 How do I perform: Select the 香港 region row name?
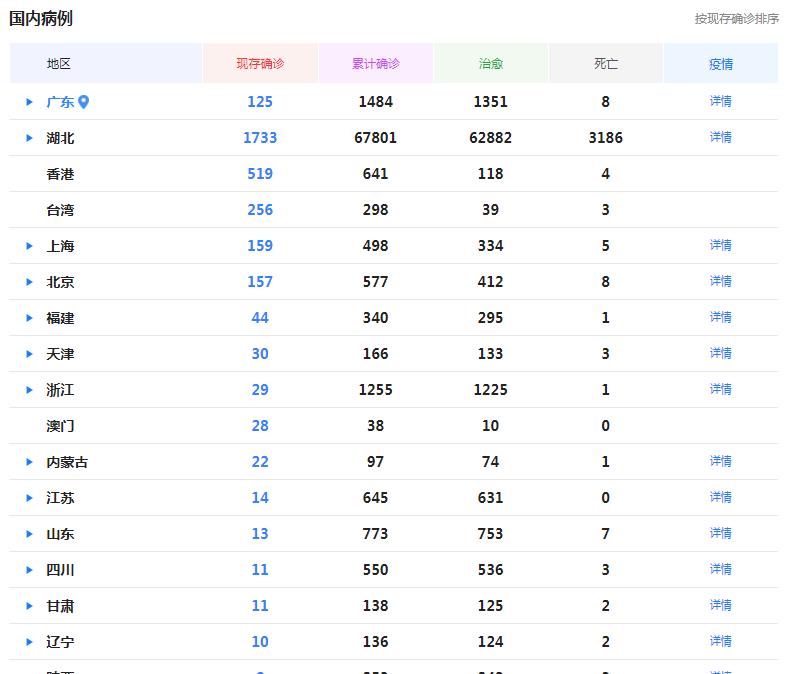point(60,174)
